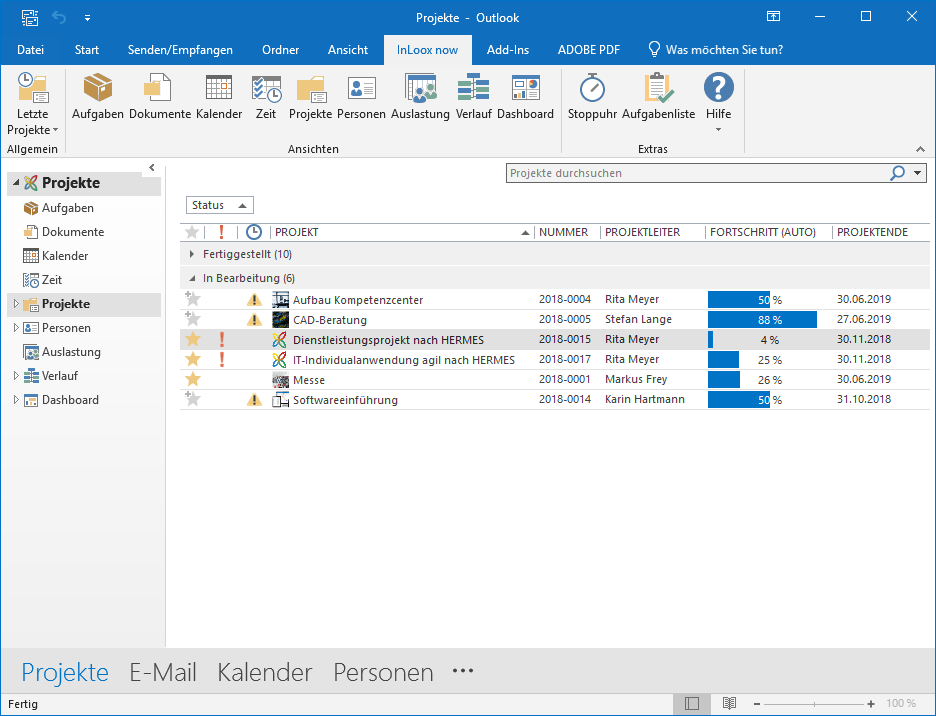This screenshot has width=936, height=716.
Task: Toggle favorite star for CAD-Beratung
Action: tap(192, 318)
